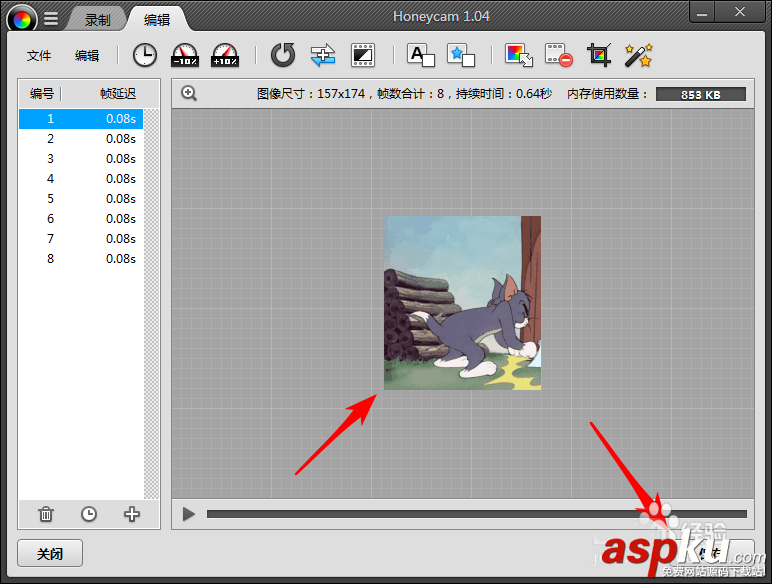Click the 编号 column header

point(41,93)
